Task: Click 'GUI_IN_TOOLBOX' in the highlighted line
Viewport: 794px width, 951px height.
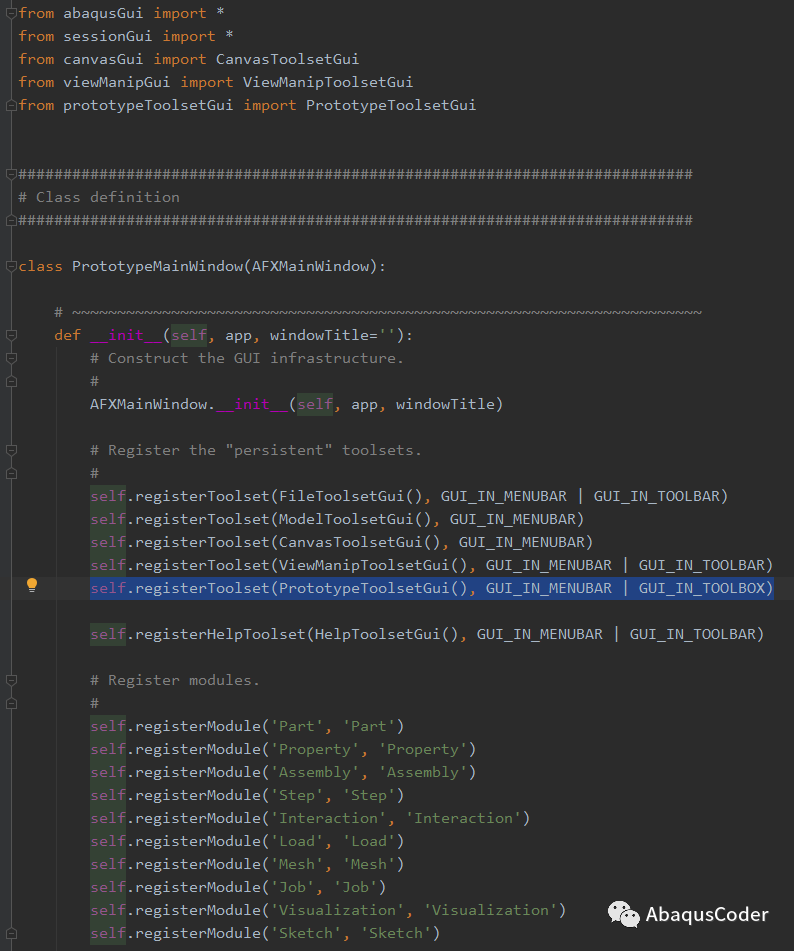Action: [x=702, y=588]
